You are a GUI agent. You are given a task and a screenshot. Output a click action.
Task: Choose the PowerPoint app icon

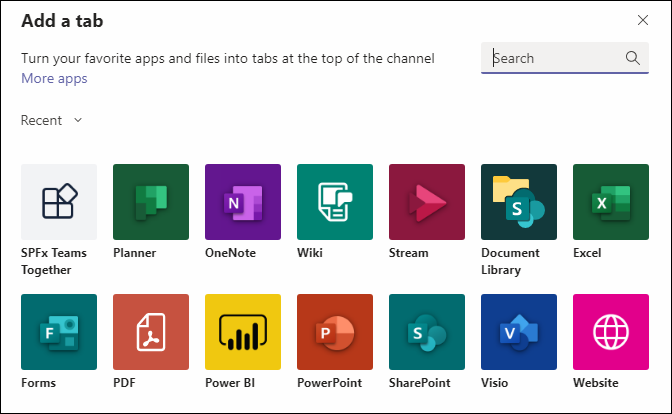tap(335, 332)
